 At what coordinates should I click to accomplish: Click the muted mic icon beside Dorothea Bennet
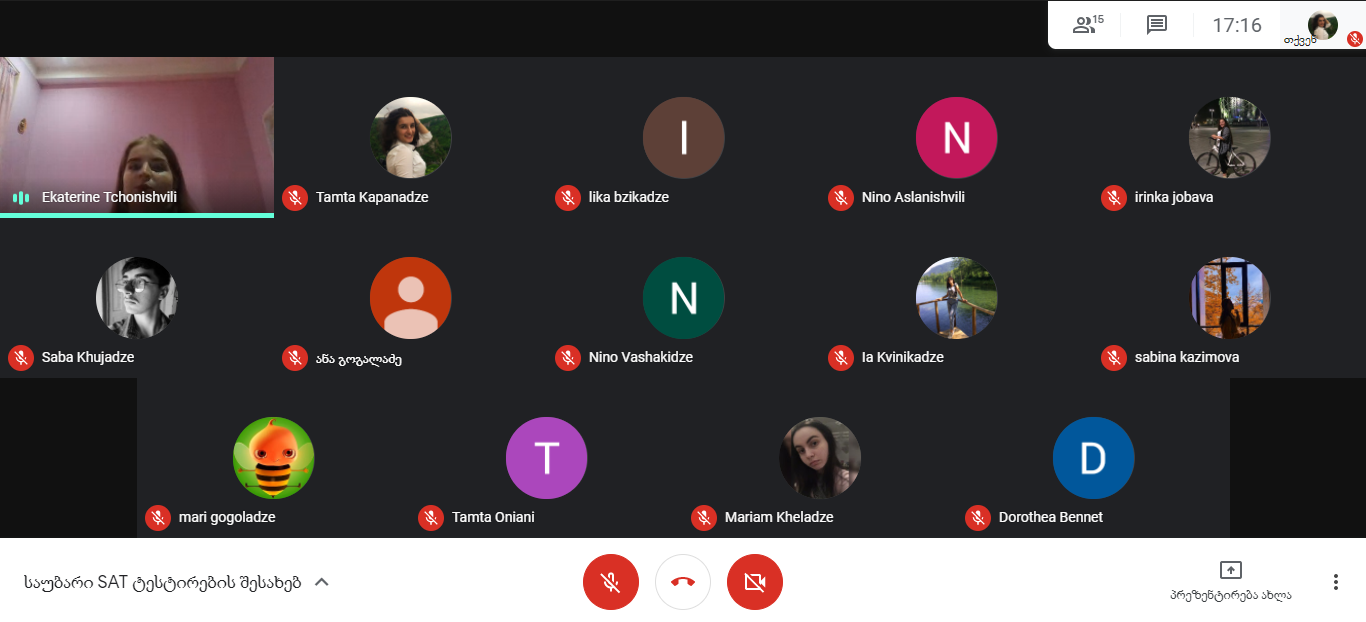pyautogui.click(x=978, y=518)
